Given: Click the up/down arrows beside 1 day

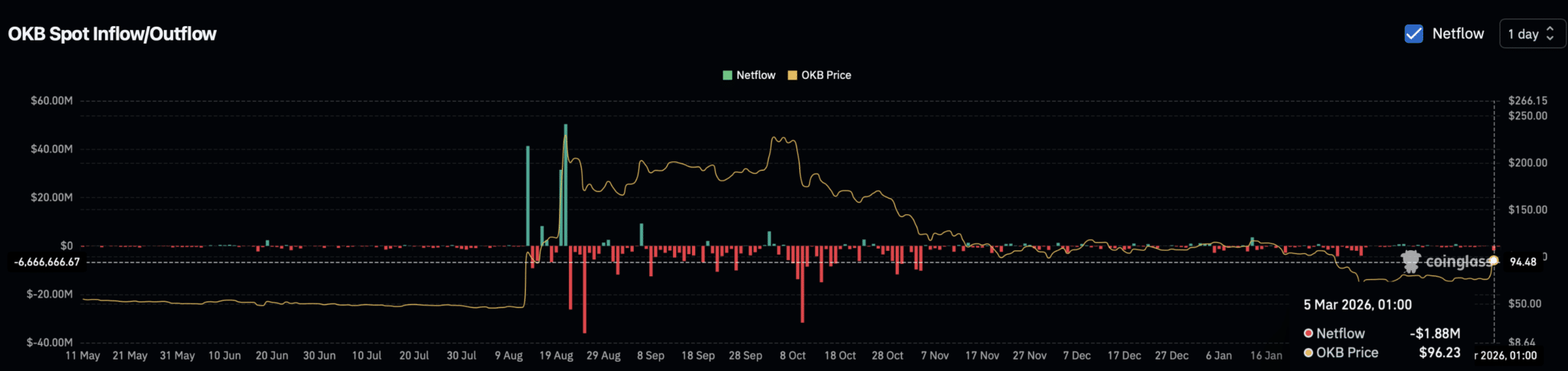Looking at the screenshot, I should [x=1550, y=34].
